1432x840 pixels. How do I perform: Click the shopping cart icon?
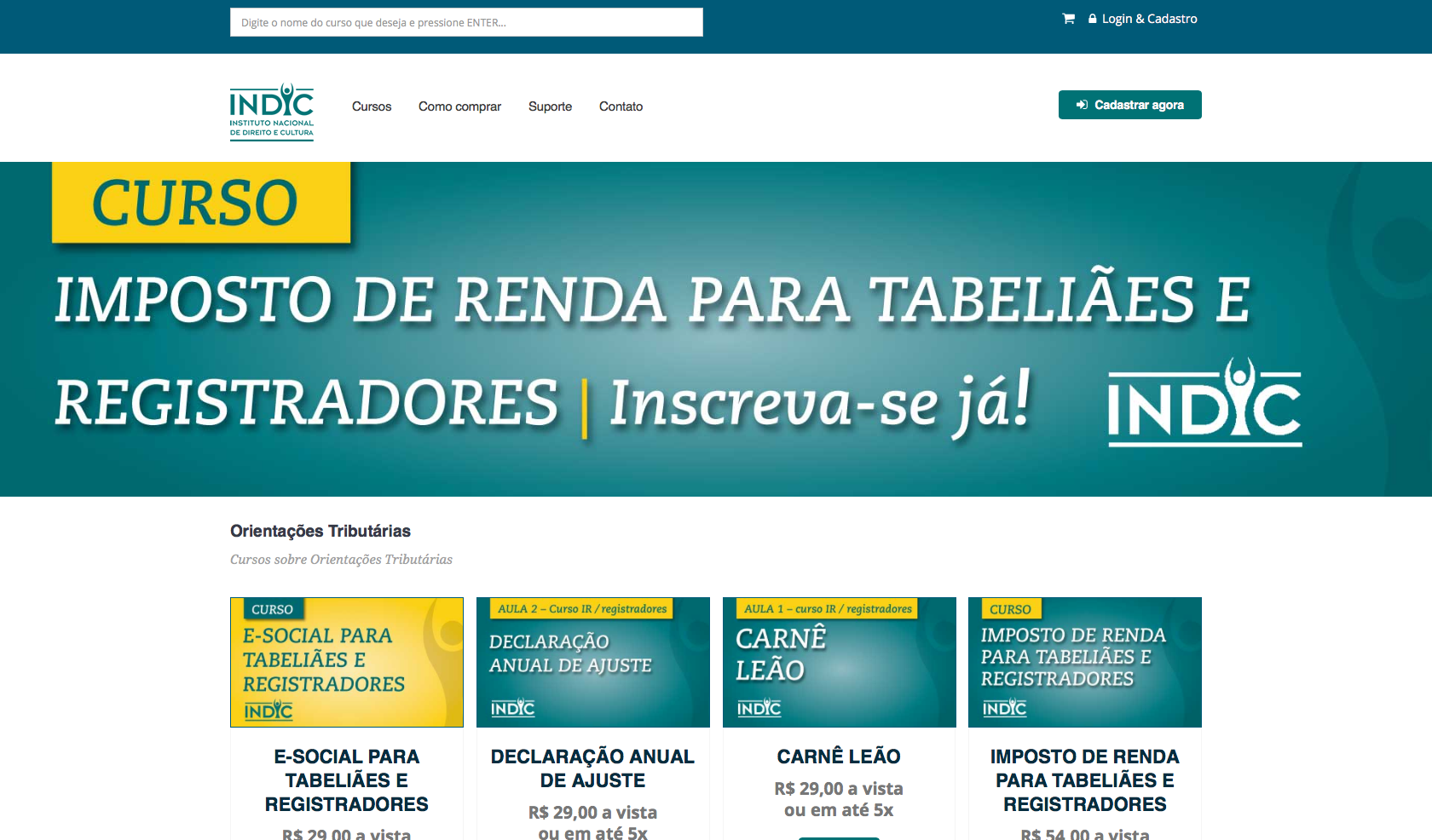[1068, 19]
